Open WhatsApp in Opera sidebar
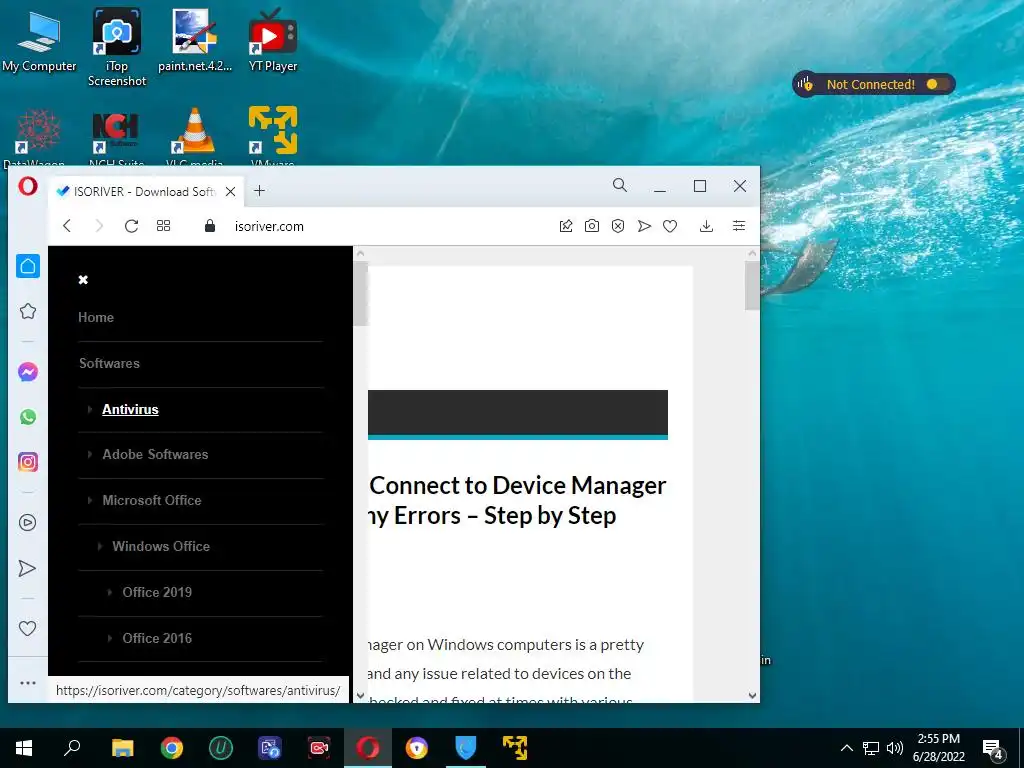Viewport: 1024px width, 768px height. 27,417
